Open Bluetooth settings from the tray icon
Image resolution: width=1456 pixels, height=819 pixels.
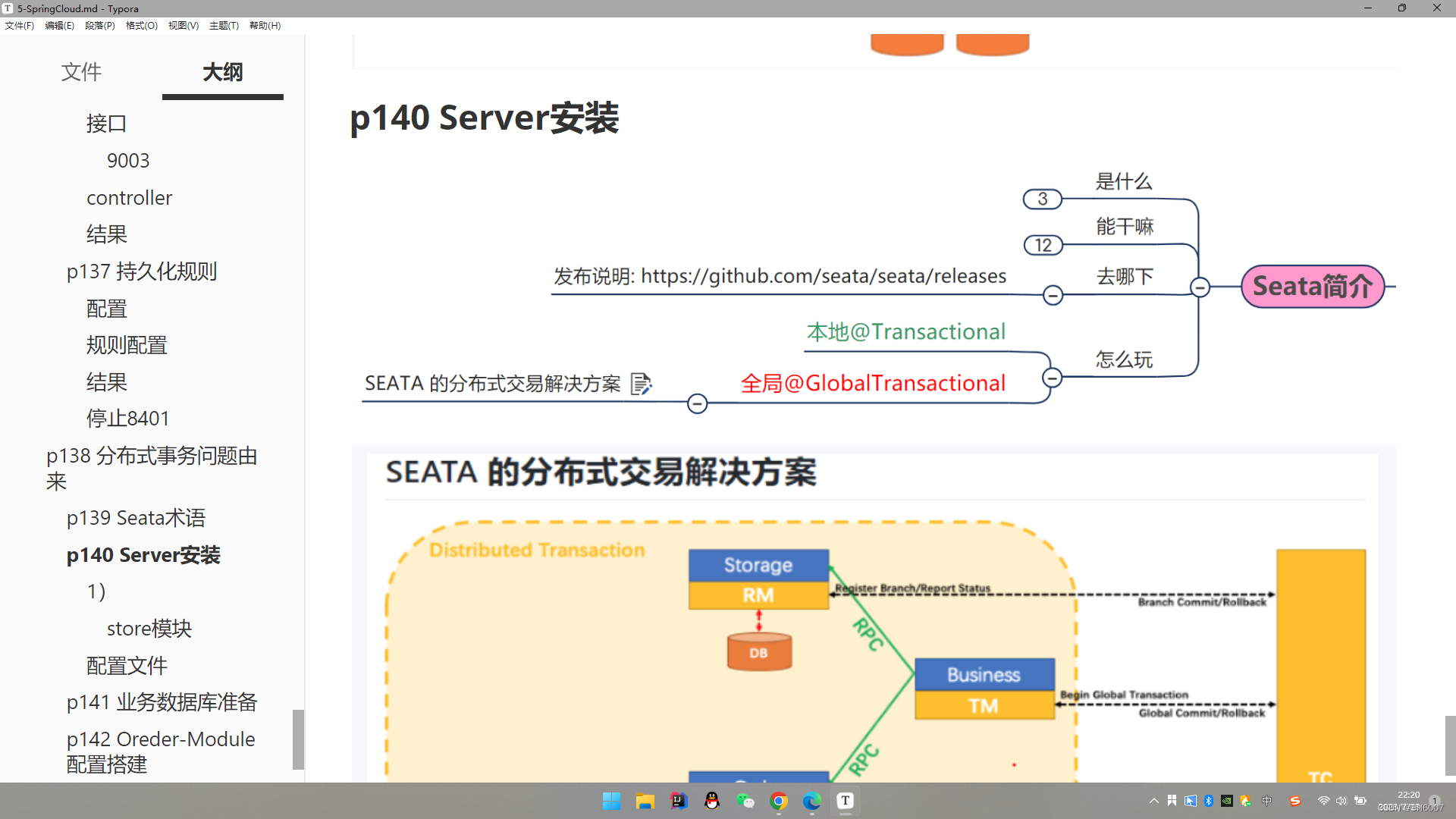point(1208,801)
